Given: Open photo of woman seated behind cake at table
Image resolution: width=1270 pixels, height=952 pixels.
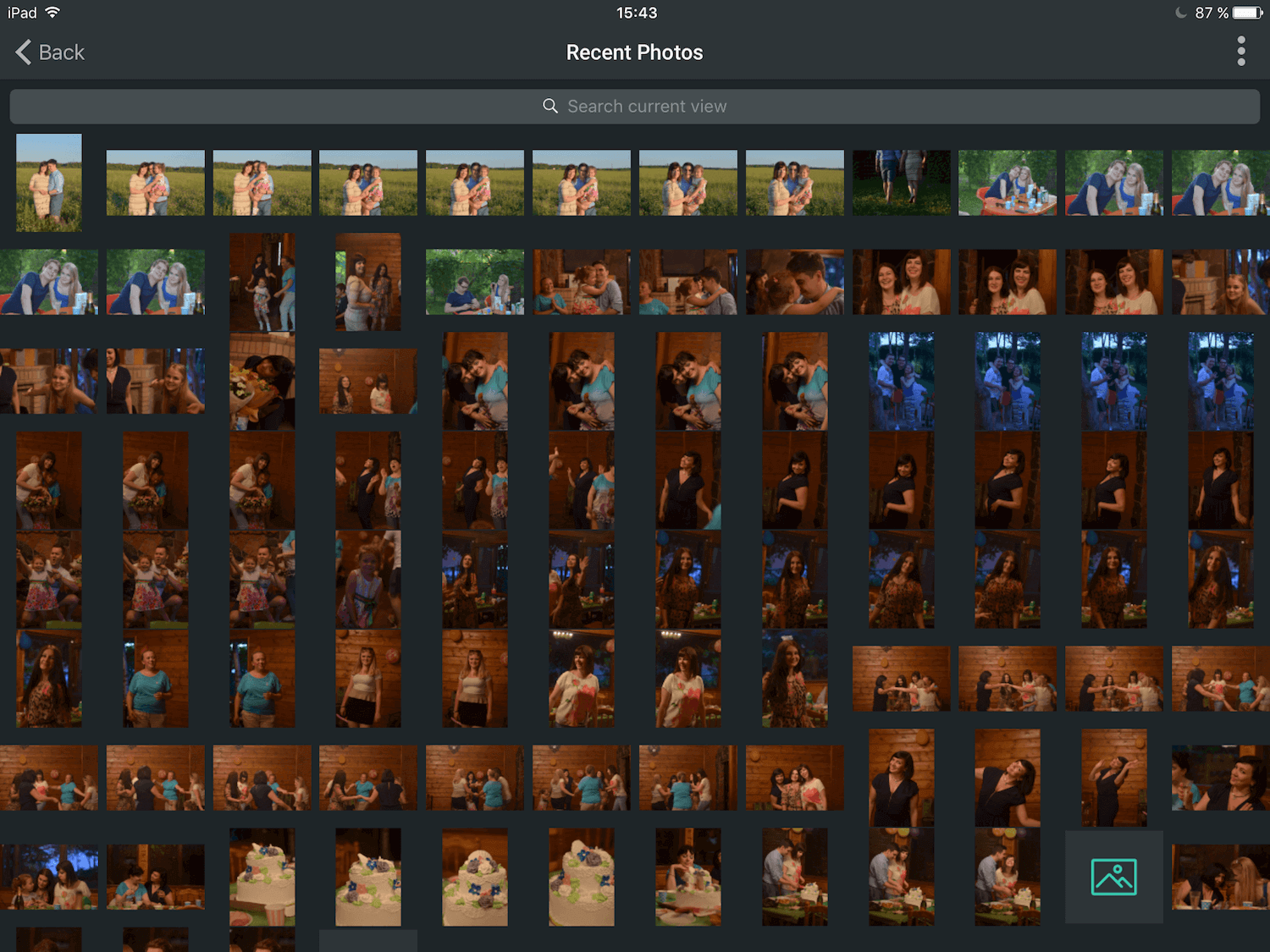Looking at the screenshot, I should tap(687, 877).
